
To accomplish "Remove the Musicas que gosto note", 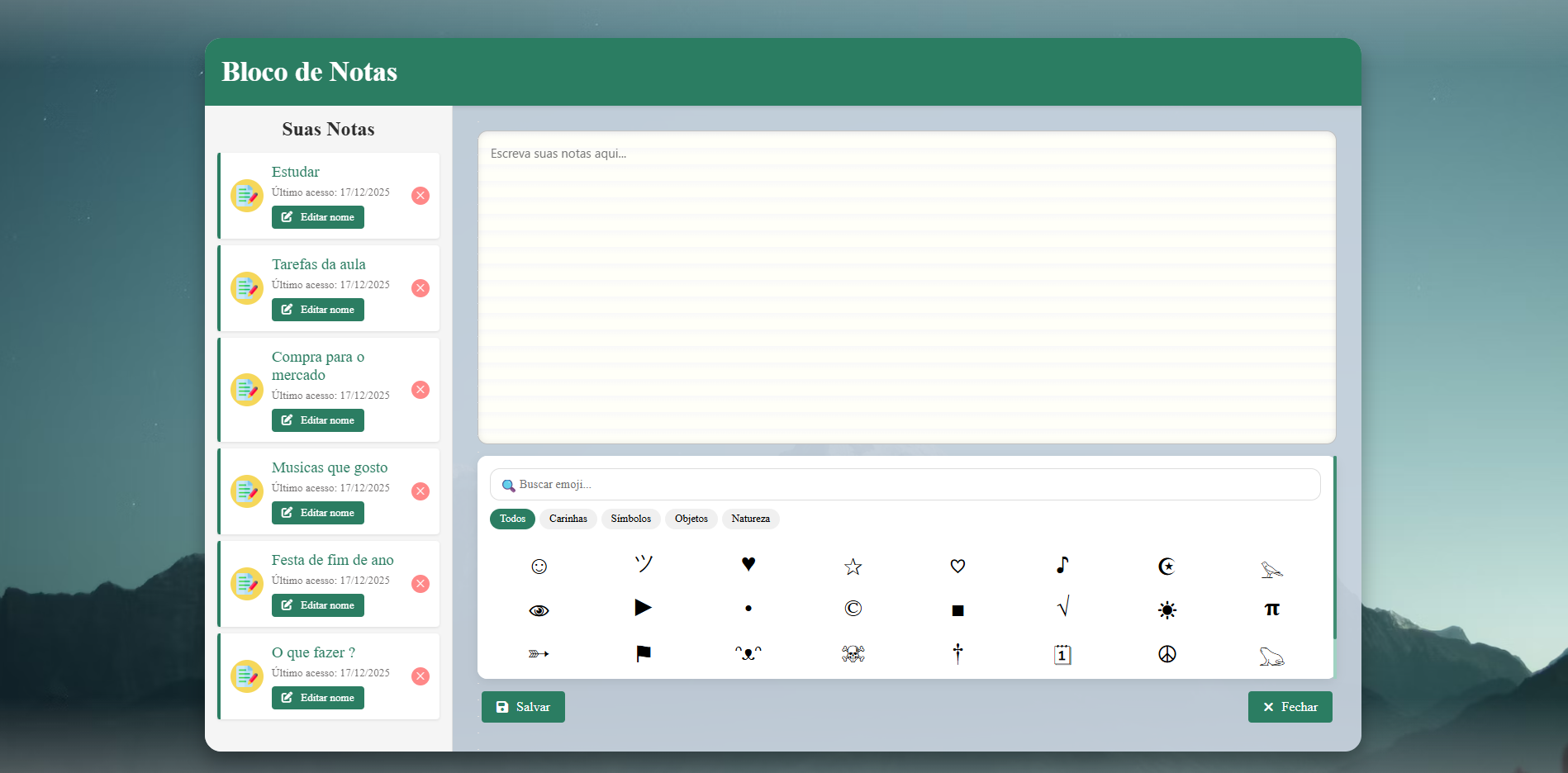I will (421, 491).
